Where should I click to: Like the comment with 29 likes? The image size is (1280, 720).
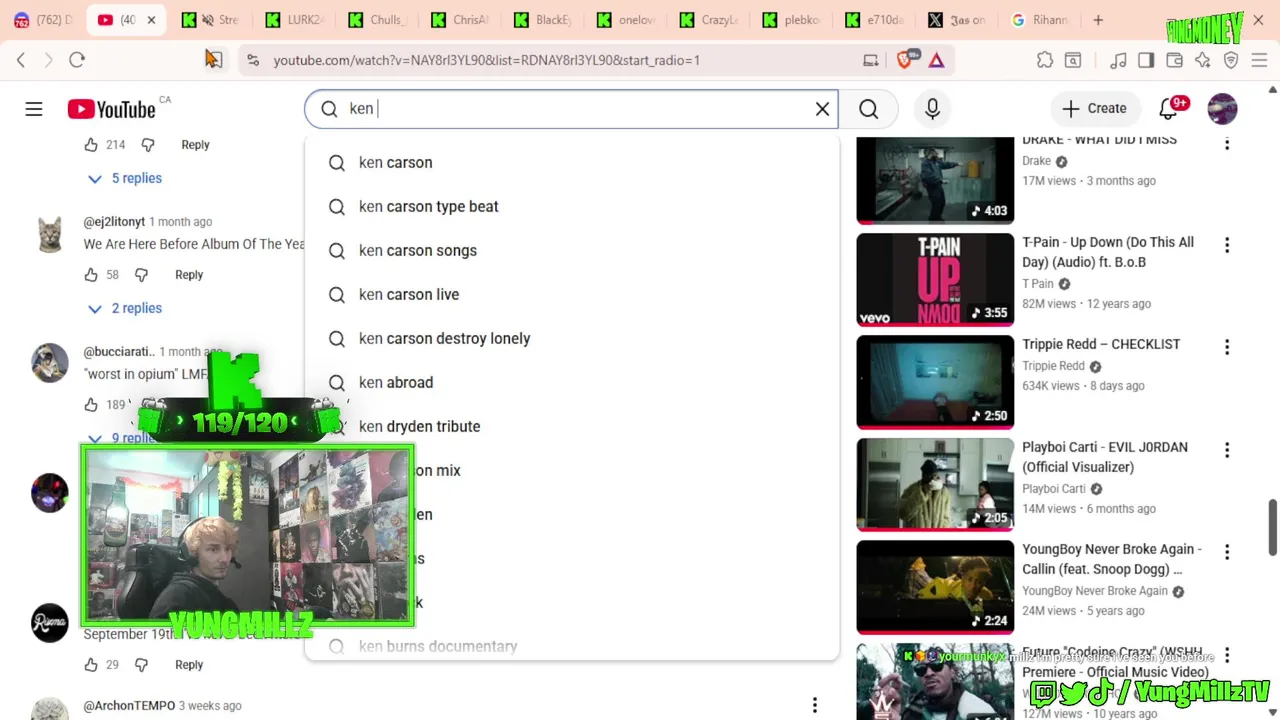point(91,665)
